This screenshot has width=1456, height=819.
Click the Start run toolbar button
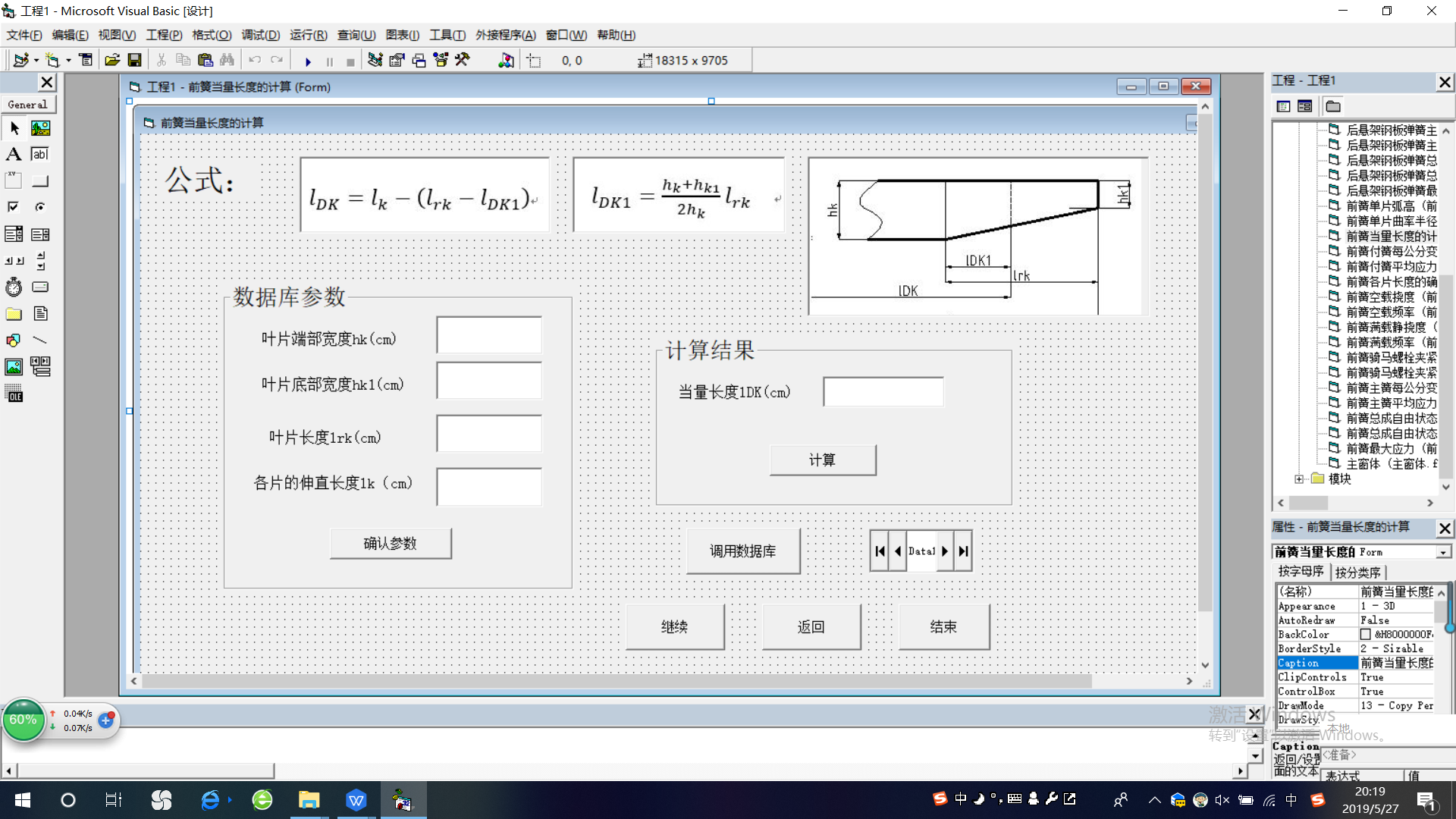coord(308,61)
